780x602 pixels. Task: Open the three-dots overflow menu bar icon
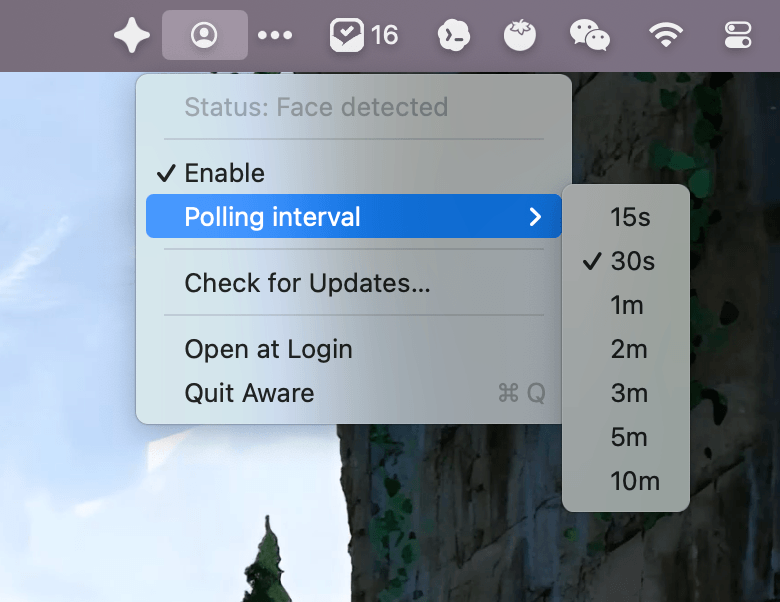tap(275, 36)
